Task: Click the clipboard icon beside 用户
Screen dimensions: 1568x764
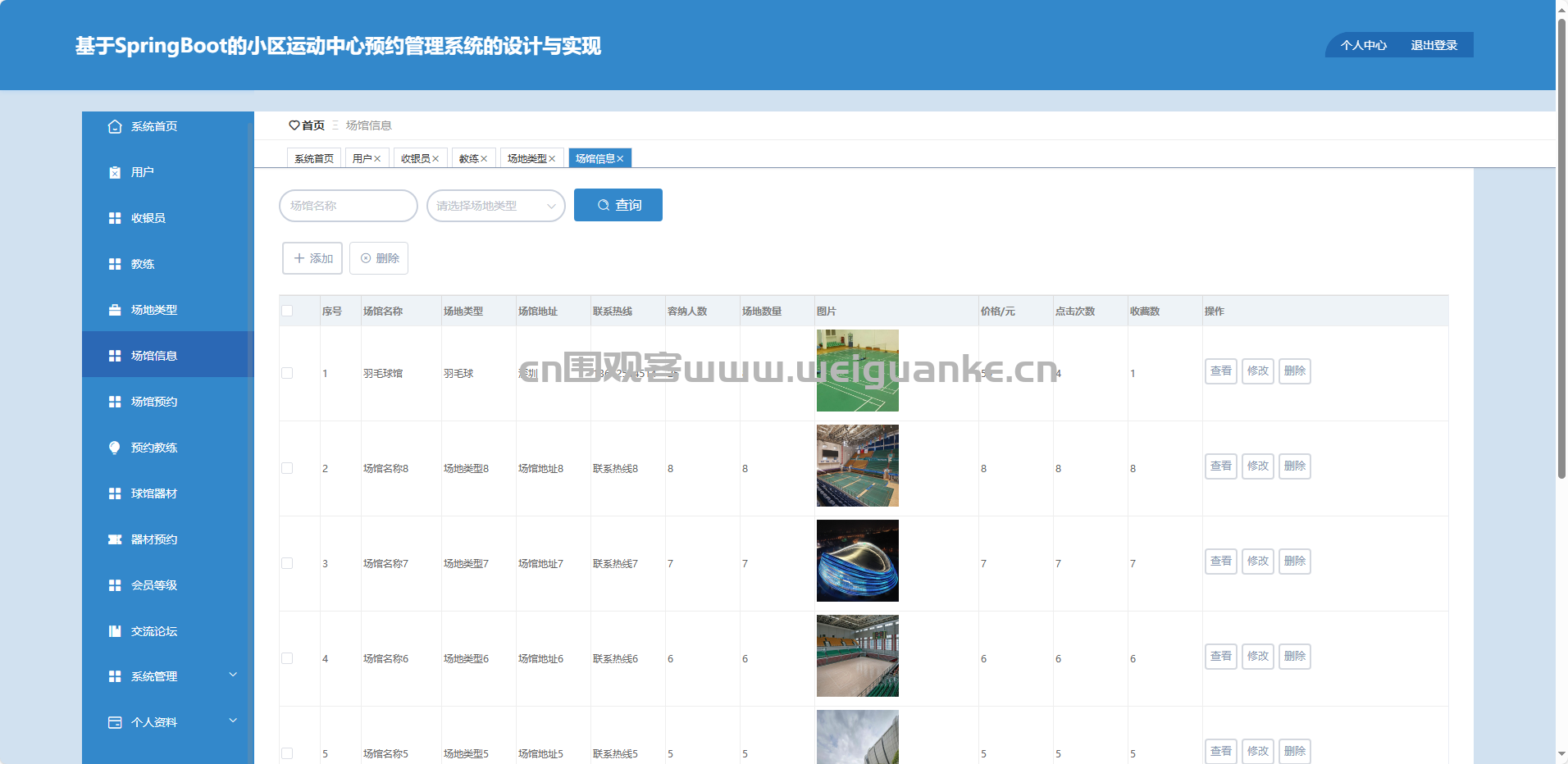Action: tap(115, 172)
